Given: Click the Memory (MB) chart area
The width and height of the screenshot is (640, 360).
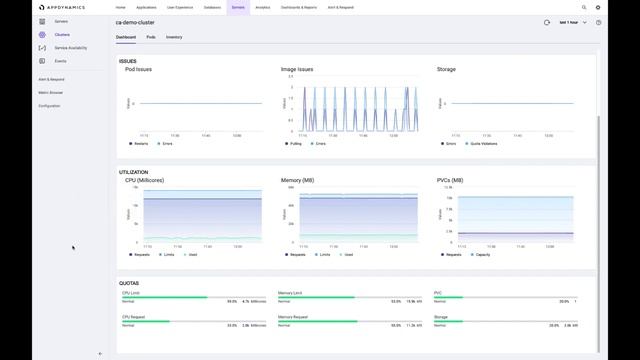Looking at the screenshot, I should (358, 216).
